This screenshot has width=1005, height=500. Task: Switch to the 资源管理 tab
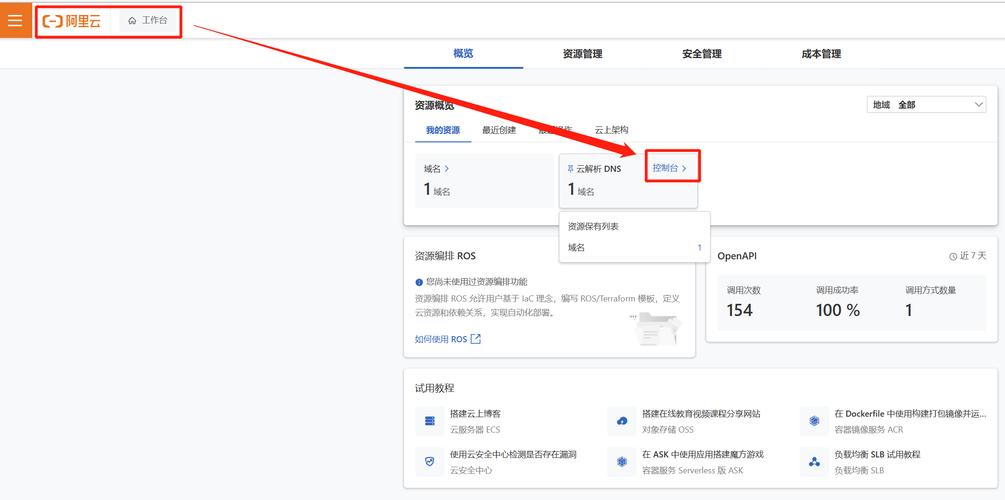point(582,54)
